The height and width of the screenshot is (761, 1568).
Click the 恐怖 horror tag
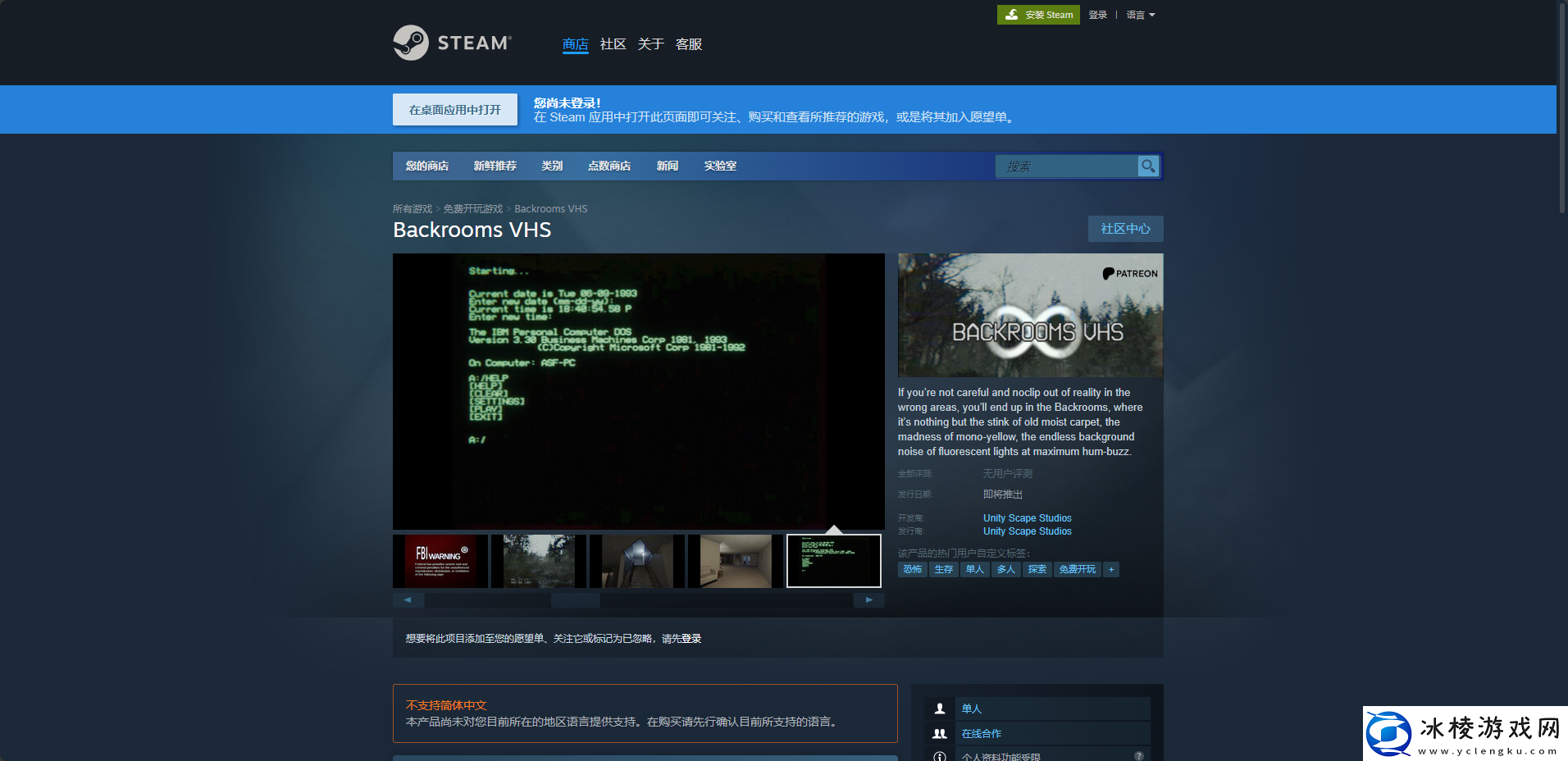[913, 569]
